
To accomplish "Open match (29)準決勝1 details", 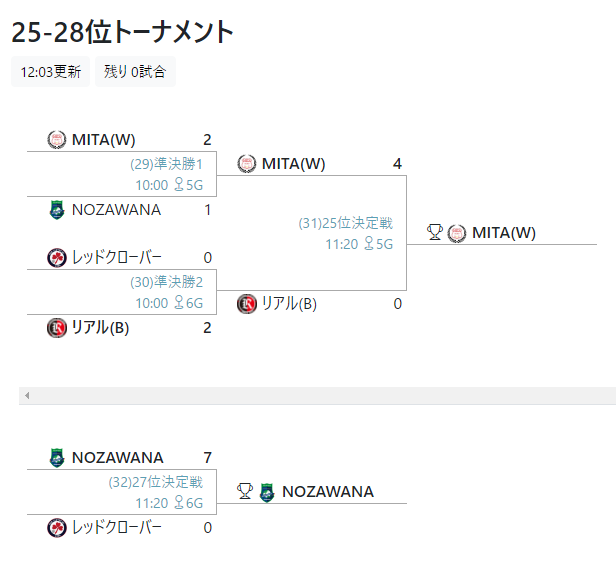I will tap(167, 164).
